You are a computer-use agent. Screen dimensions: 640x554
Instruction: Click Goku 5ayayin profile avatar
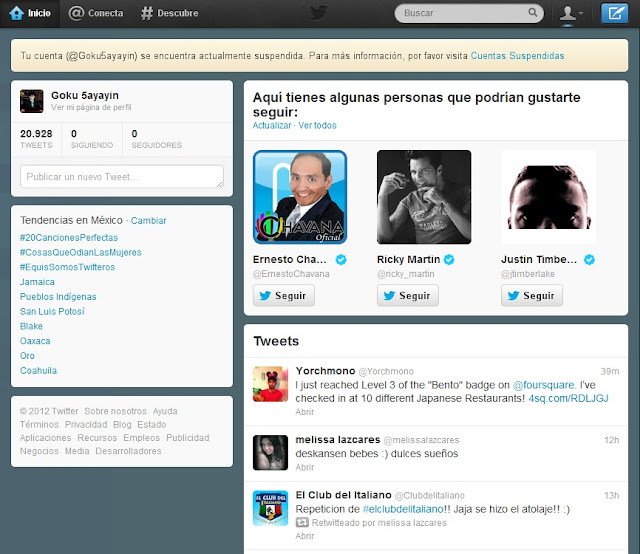31,101
